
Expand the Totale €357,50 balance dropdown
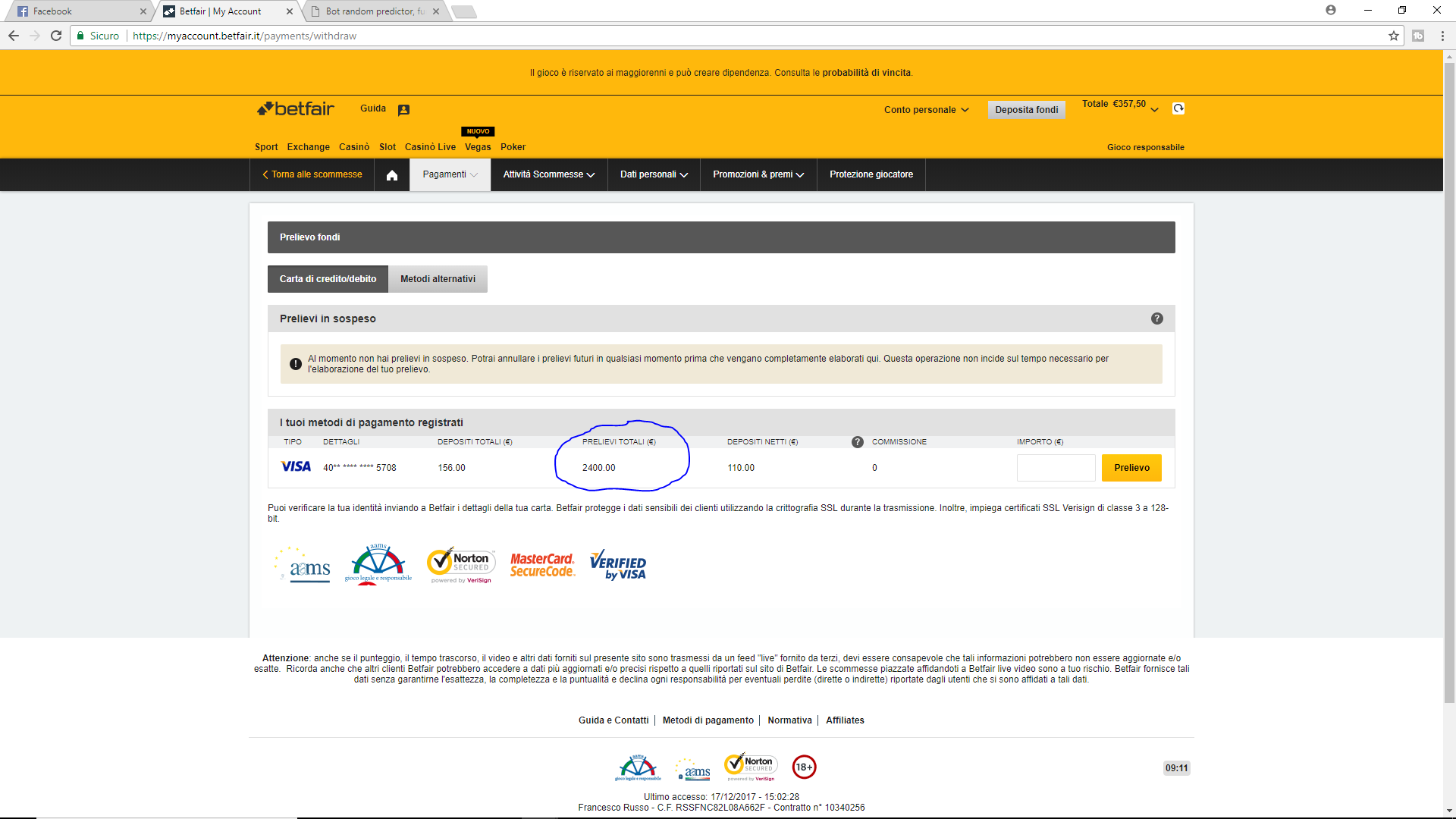(x=1120, y=105)
